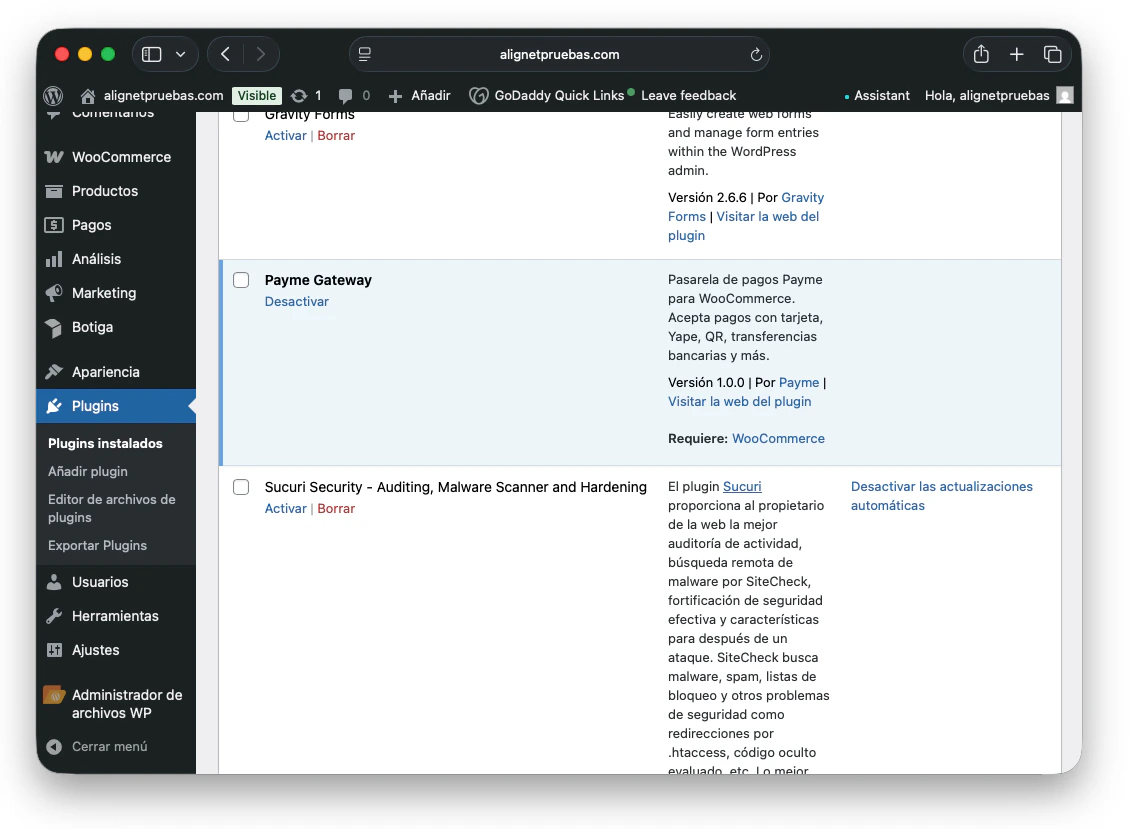Open Añadir plugin submenu item
This screenshot has height=829, width=1130.
point(88,471)
